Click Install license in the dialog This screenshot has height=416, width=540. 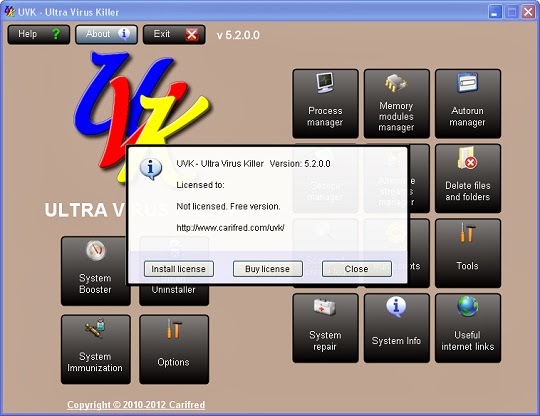[x=179, y=269]
